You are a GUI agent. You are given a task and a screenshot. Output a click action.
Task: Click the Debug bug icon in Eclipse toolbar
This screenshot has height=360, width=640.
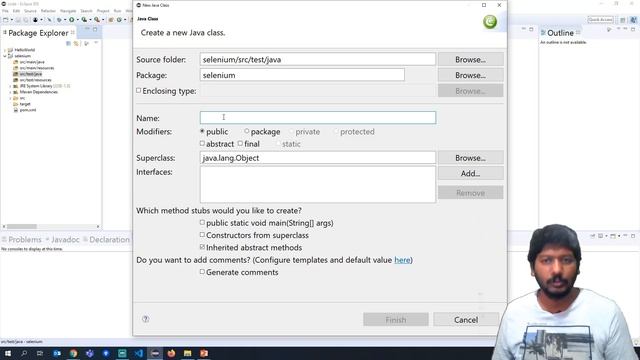tap(59, 20)
